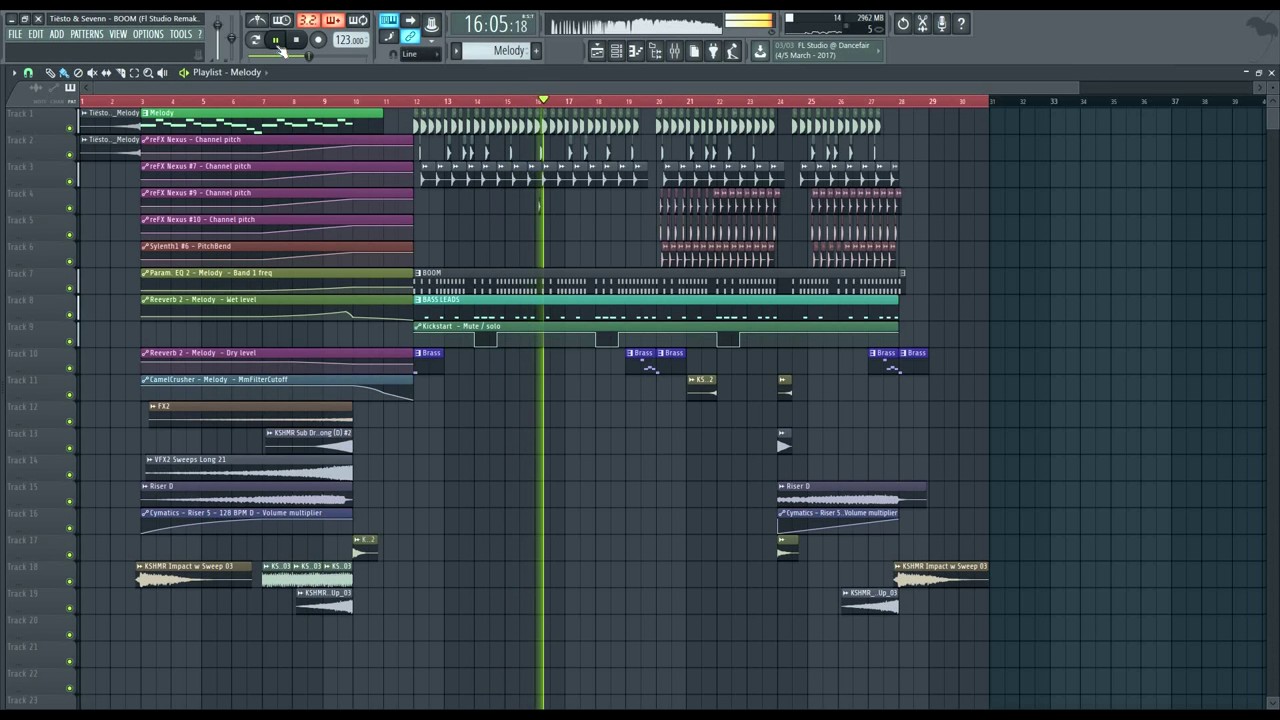Click bar 21 on the timeline ruler
This screenshot has height=720, width=1280.
pos(689,101)
